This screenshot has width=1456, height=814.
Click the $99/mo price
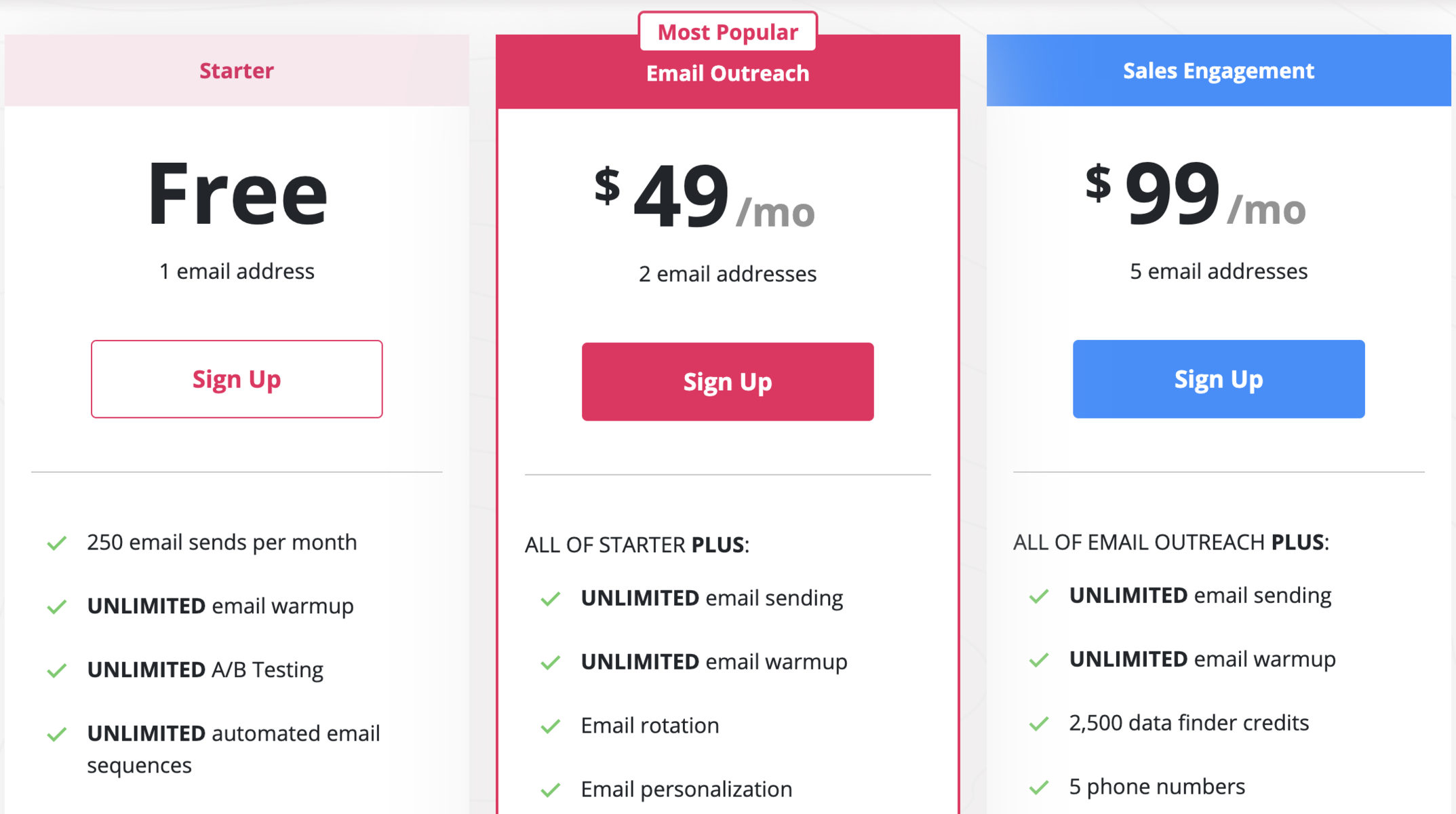1196,194
